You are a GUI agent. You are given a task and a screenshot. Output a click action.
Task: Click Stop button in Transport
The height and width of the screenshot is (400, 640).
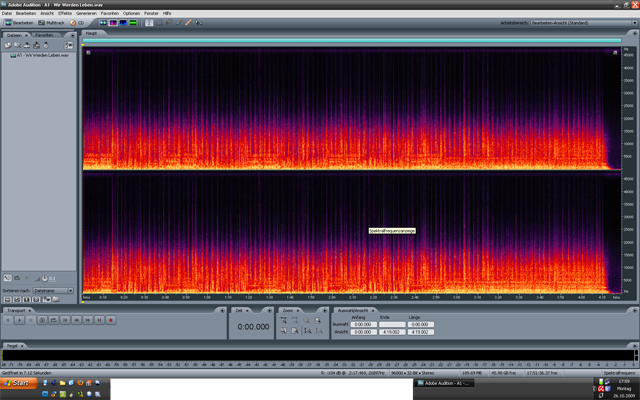pyautogui.click(x=8, y=320)
